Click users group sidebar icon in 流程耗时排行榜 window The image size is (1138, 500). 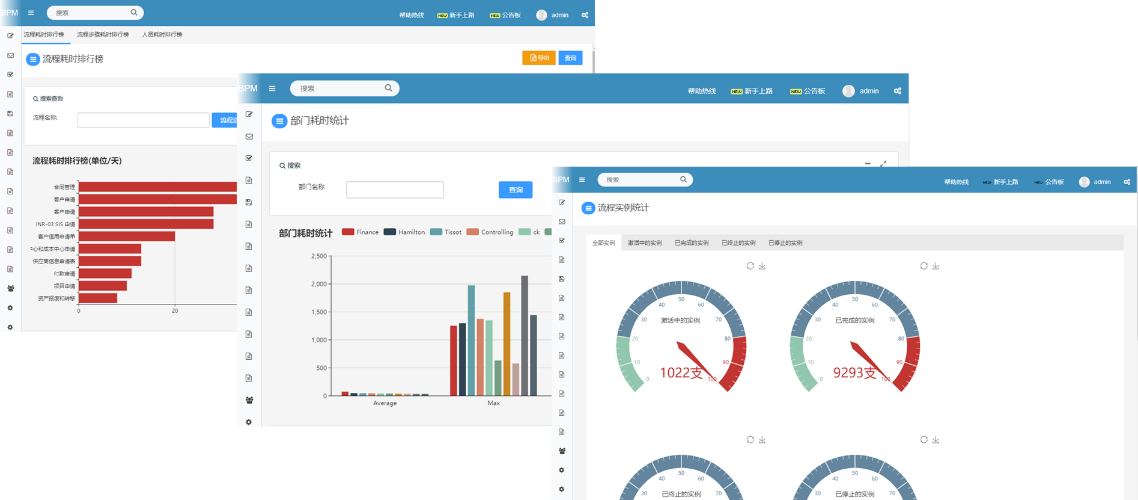point(10,288)
